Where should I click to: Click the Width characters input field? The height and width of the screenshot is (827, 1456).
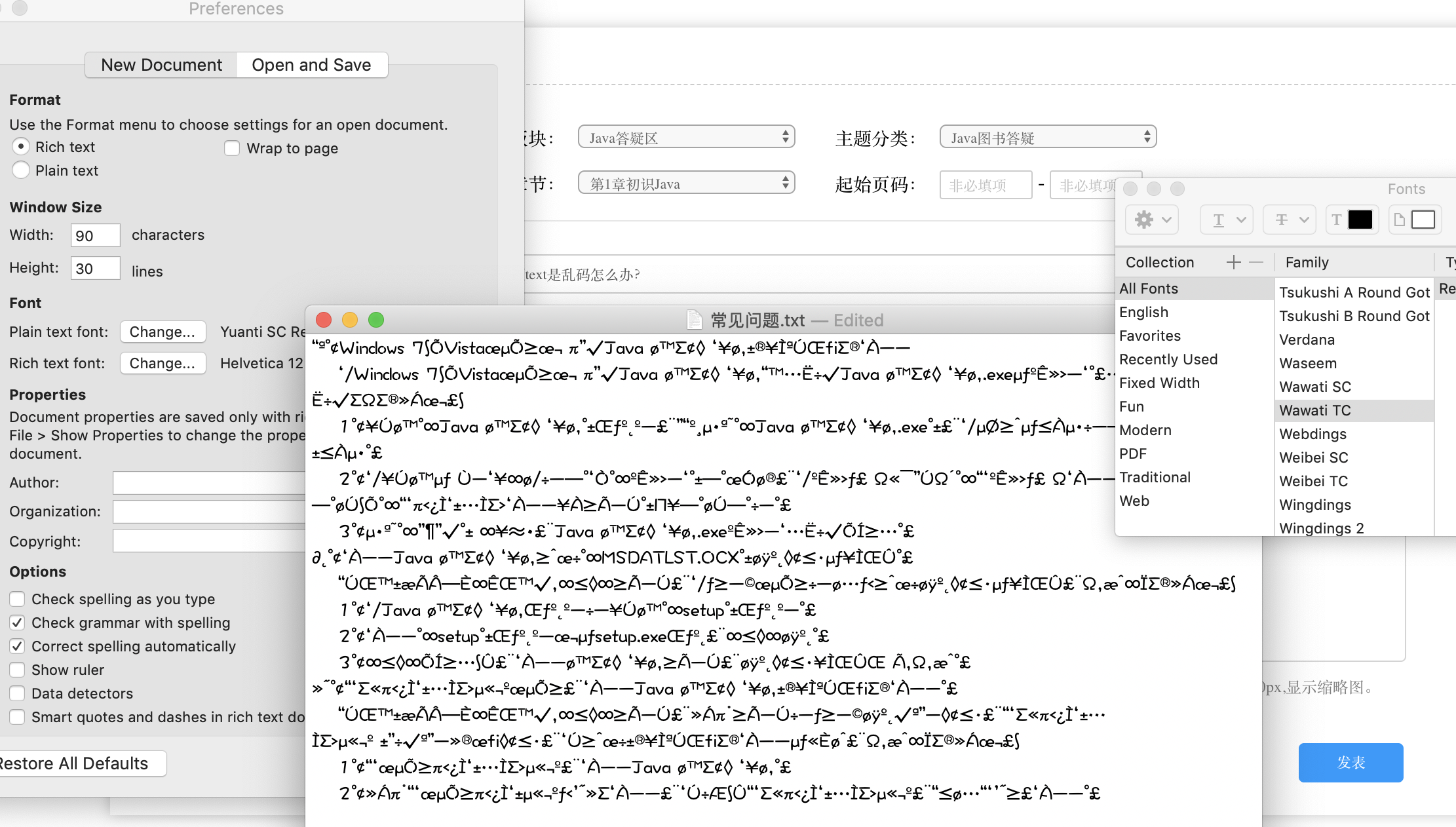[x=96, y=235]
